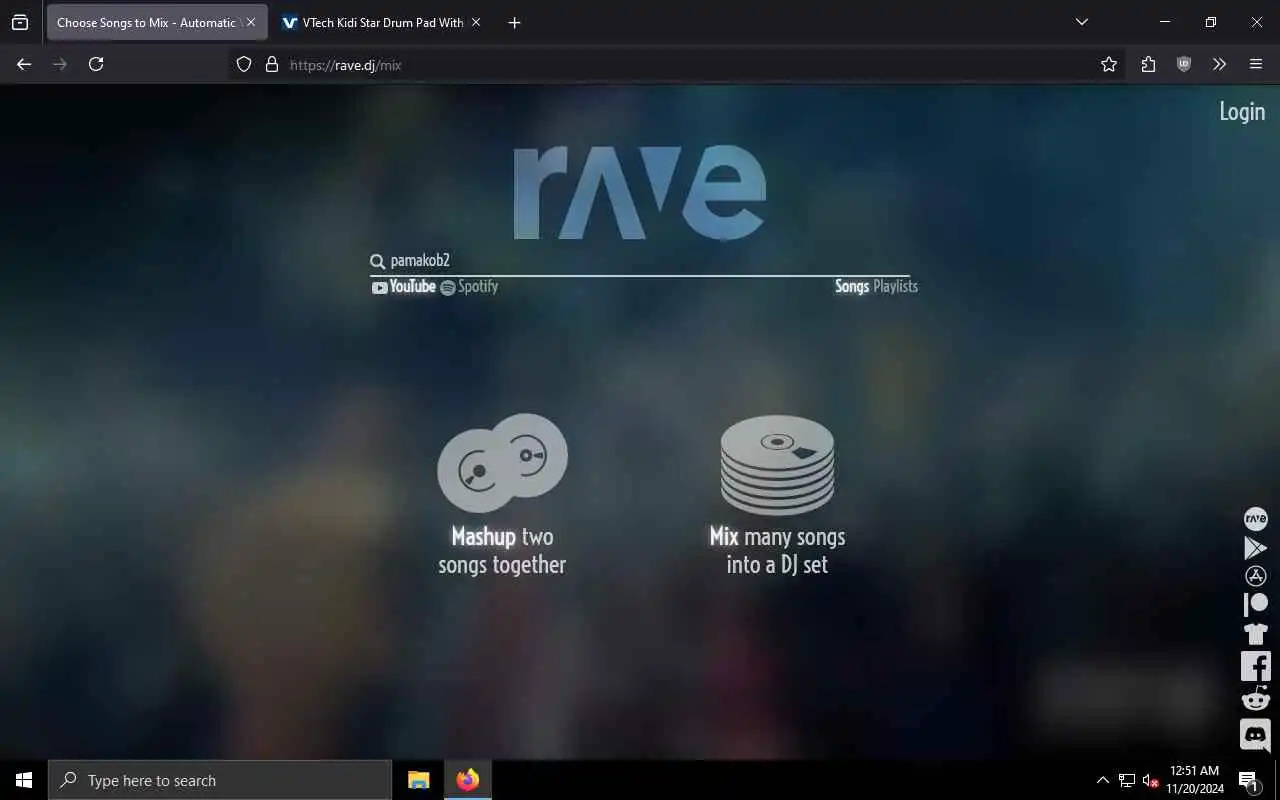Screen dimensions: 1280x800
Task: Open the notification center icon
Action: (x=1248, y=781)
